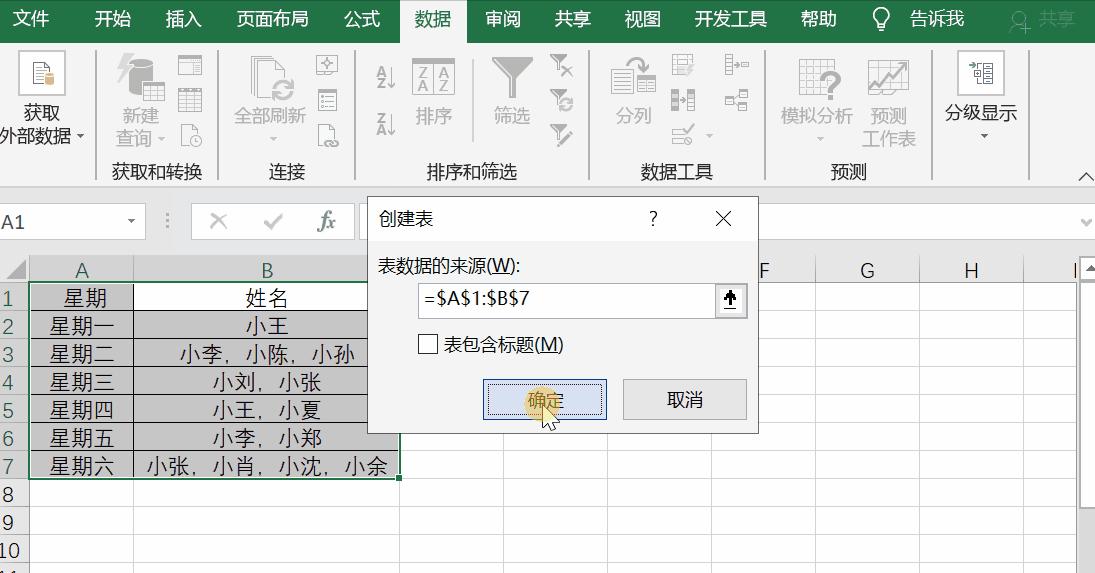This screenshot has height=573, width=1095.
Task: Open the 新建查询 dropdown arrow
Action: pyautogui.click(x=161, y=139)
